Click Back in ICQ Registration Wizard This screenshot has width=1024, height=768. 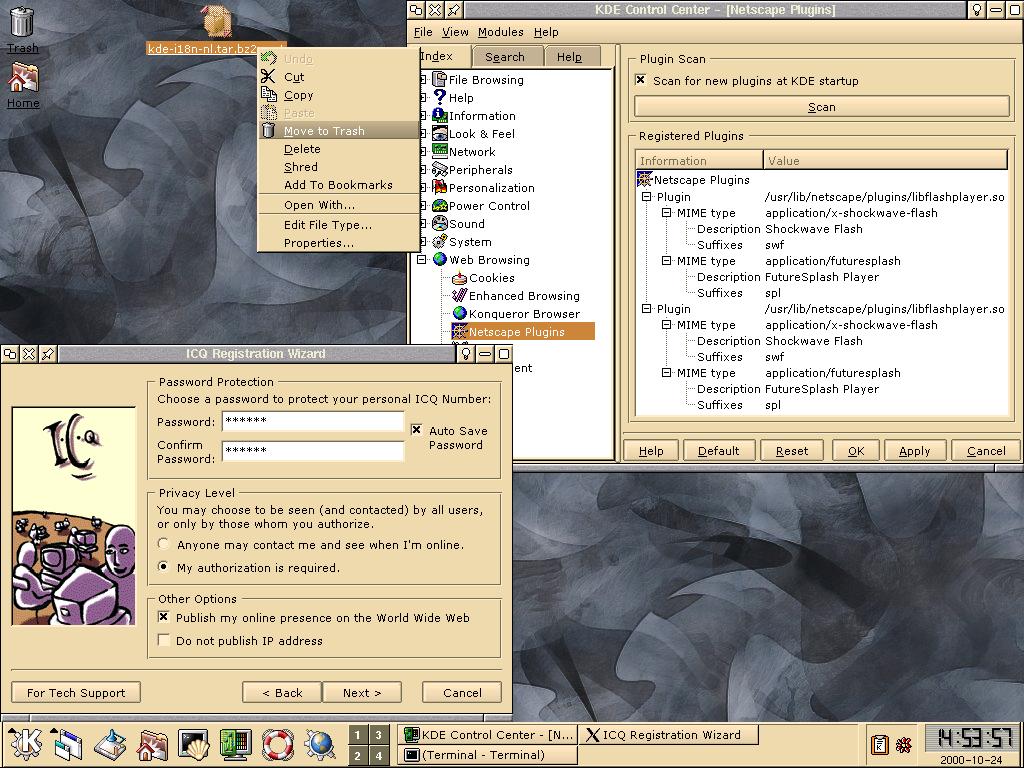point(282,692)
